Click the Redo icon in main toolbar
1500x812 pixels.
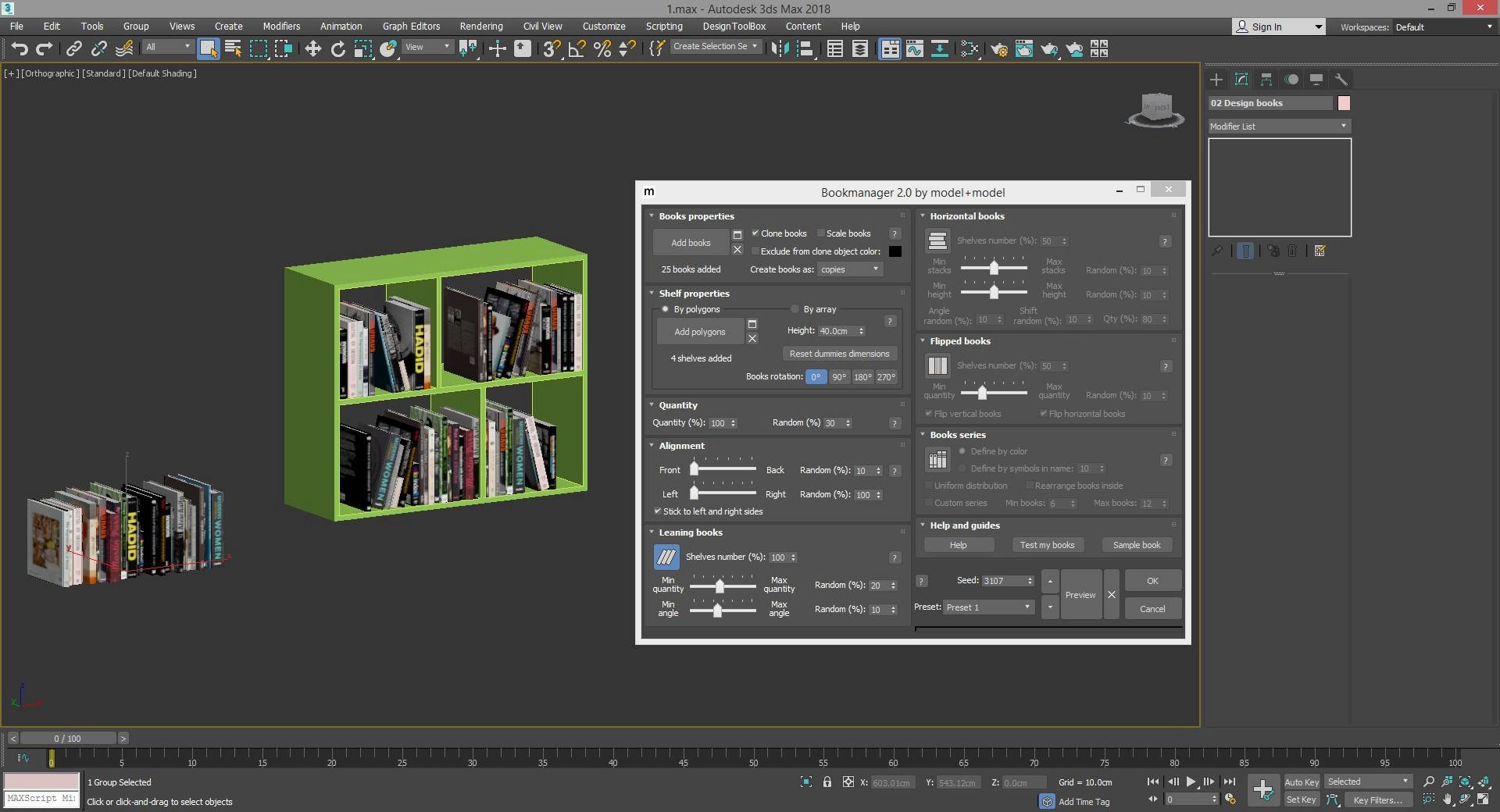(45, 49)
